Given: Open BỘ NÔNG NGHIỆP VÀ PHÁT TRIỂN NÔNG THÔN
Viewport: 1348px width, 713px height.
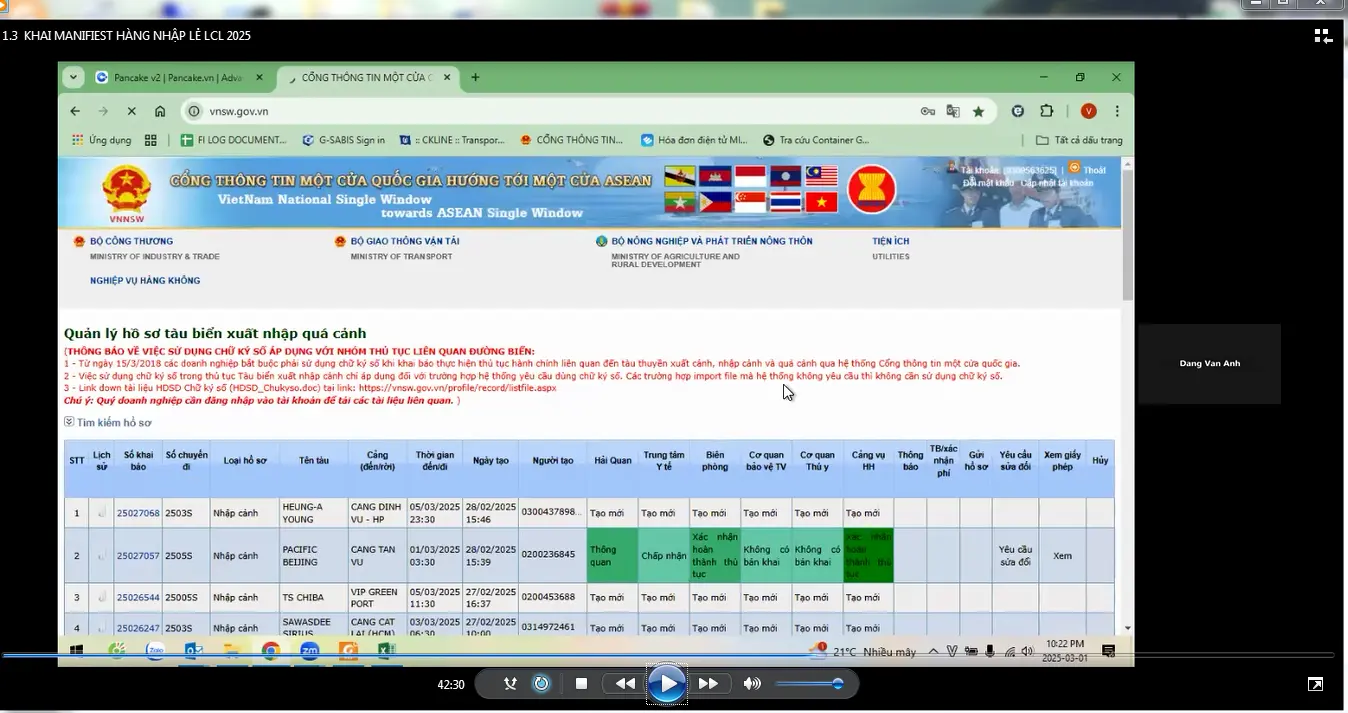Looking at the screenshot, I should [x=712, y=241].
